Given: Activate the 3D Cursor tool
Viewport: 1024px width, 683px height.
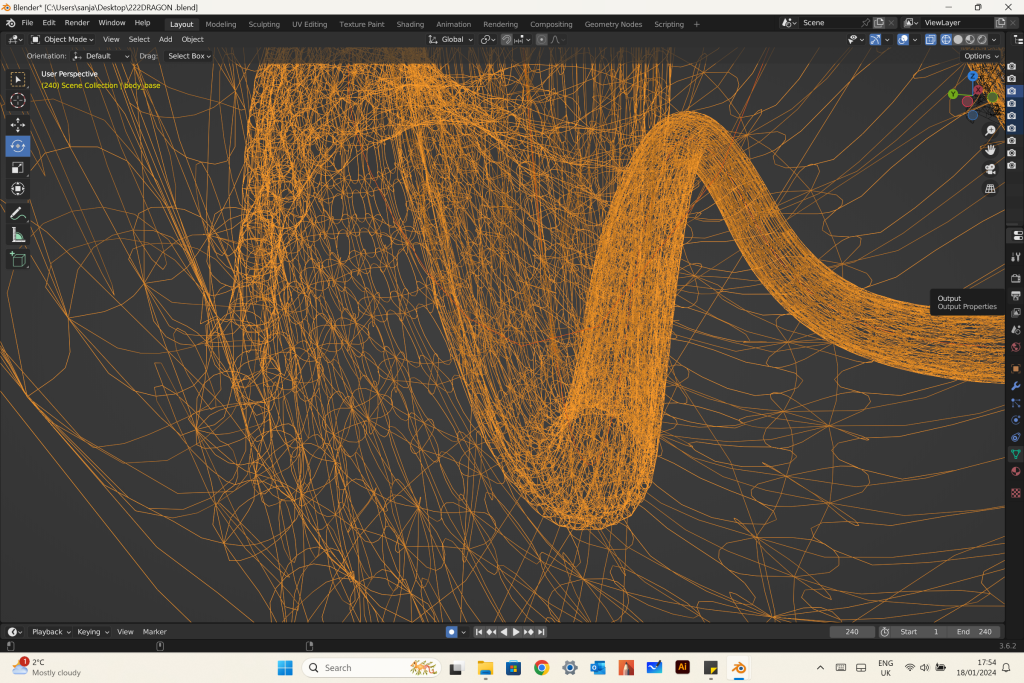Looking at the screenshot, I should (18, 101).
